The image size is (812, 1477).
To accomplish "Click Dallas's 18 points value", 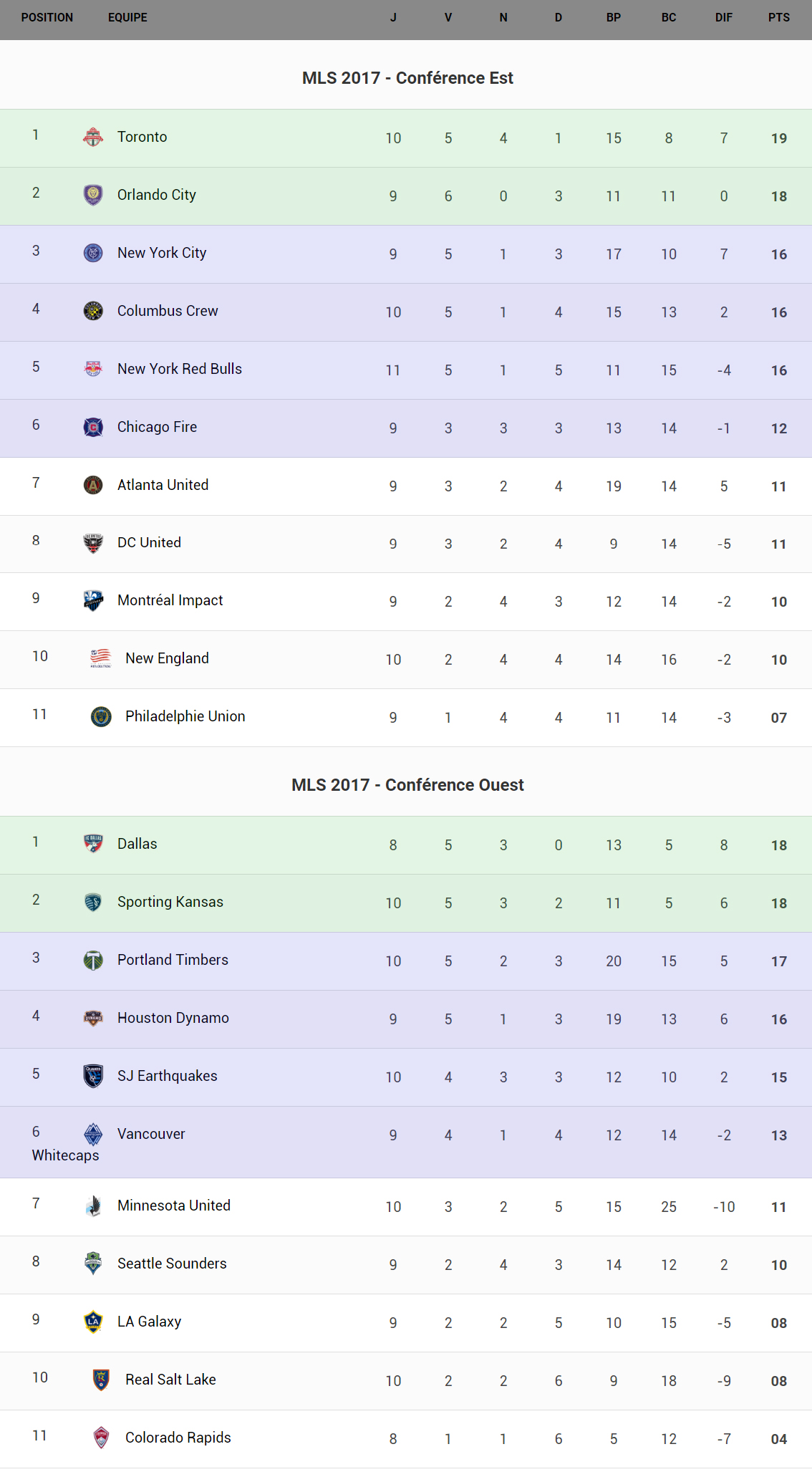I will point(778,845).
